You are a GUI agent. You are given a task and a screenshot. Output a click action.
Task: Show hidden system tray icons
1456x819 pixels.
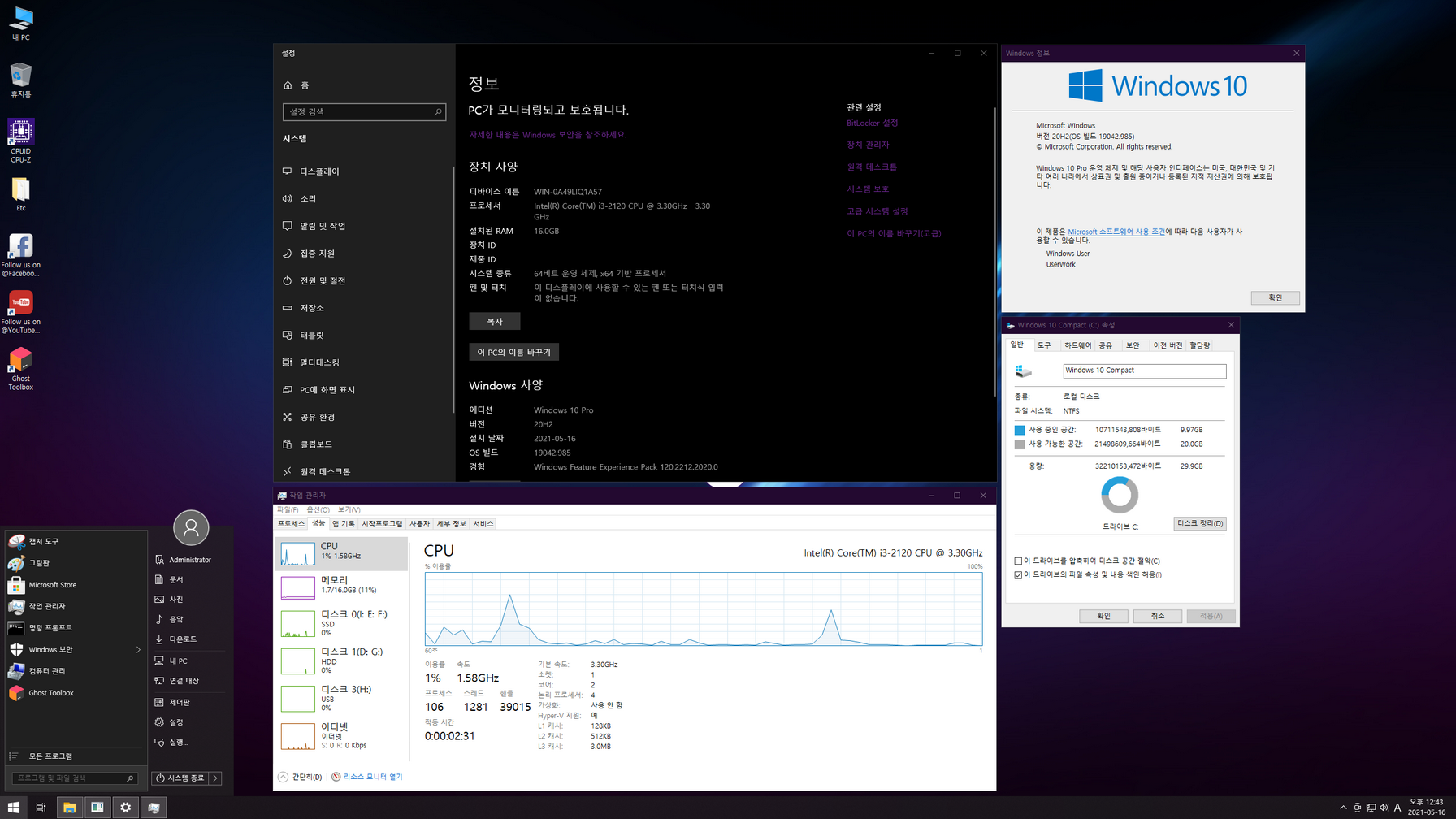tap(1343, 808)
